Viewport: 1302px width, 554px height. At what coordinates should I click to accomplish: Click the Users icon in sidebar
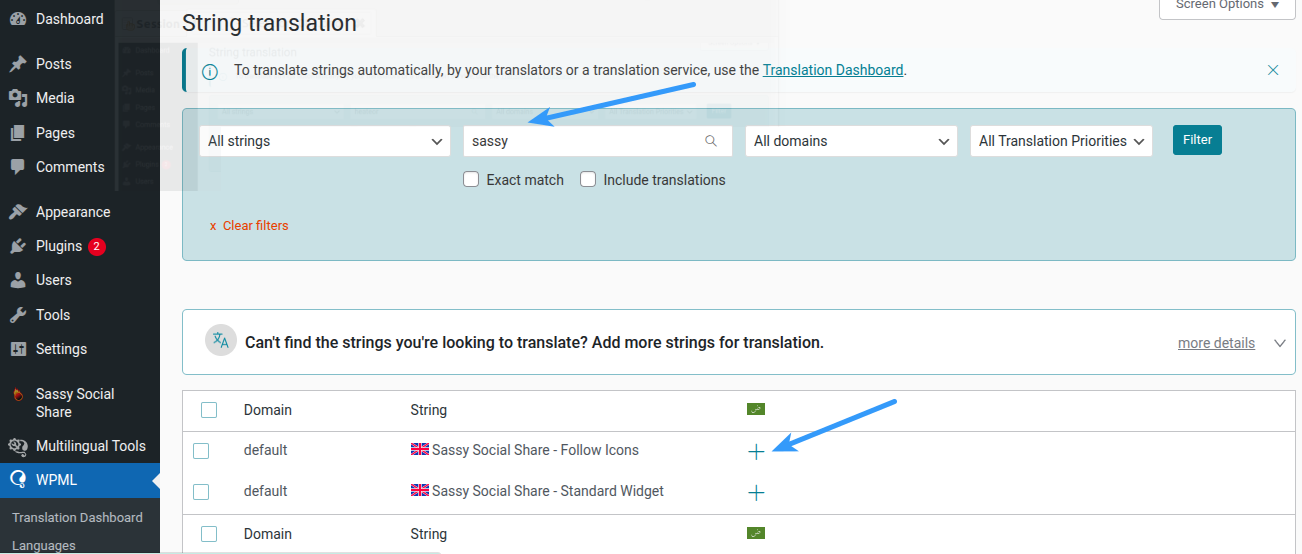point(17,280)
